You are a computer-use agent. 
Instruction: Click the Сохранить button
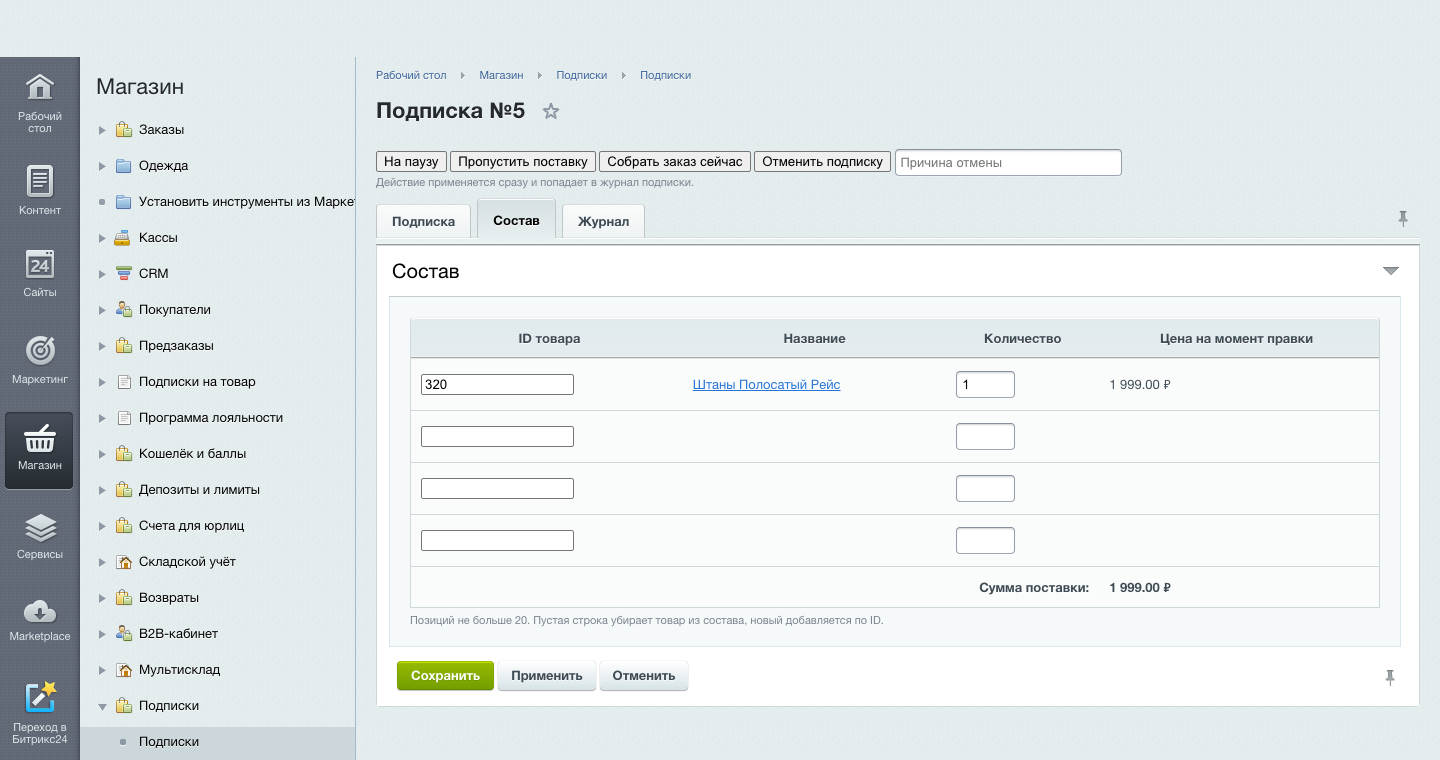tap(445, 676)
